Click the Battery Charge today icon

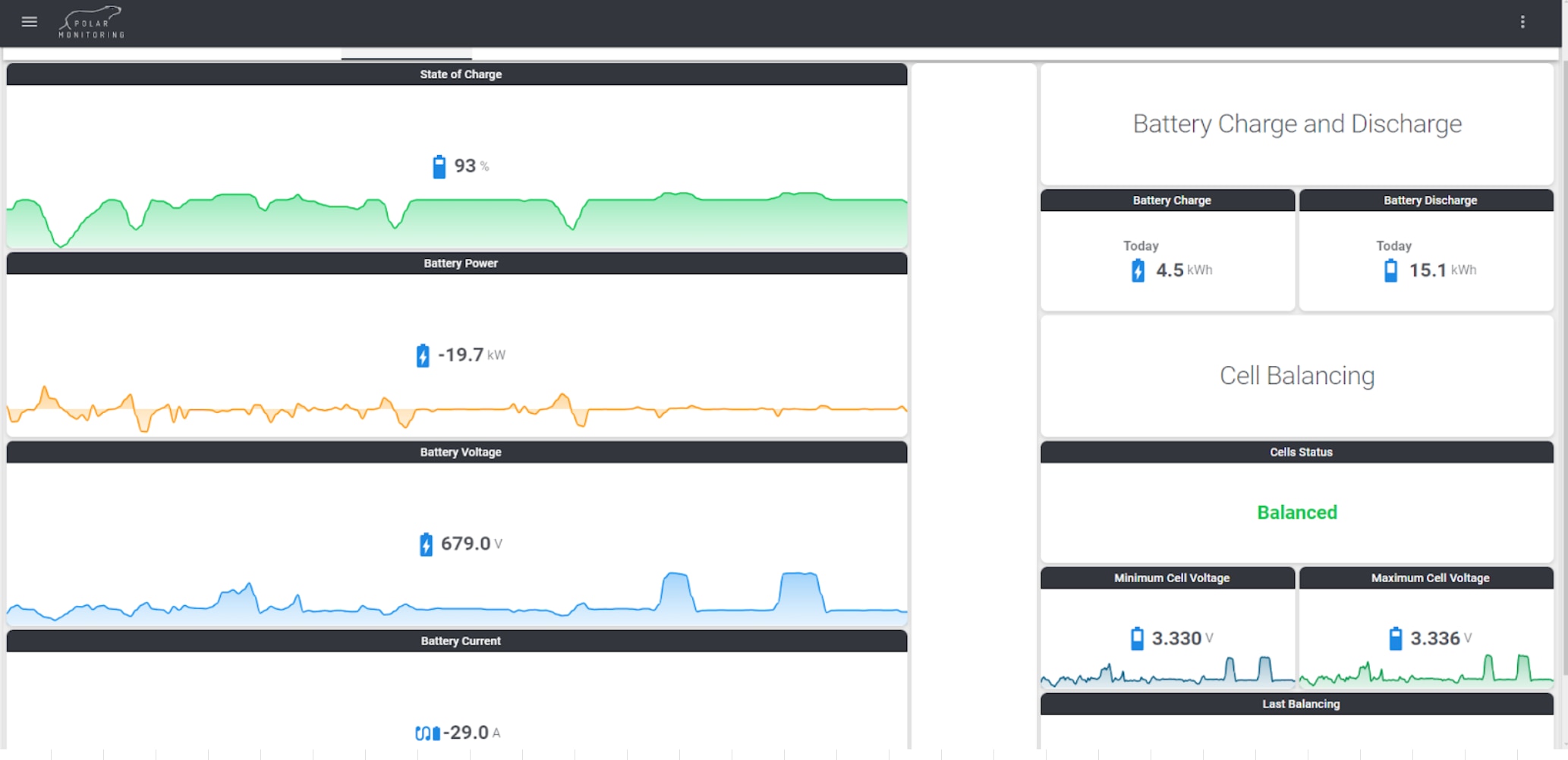1138,270
